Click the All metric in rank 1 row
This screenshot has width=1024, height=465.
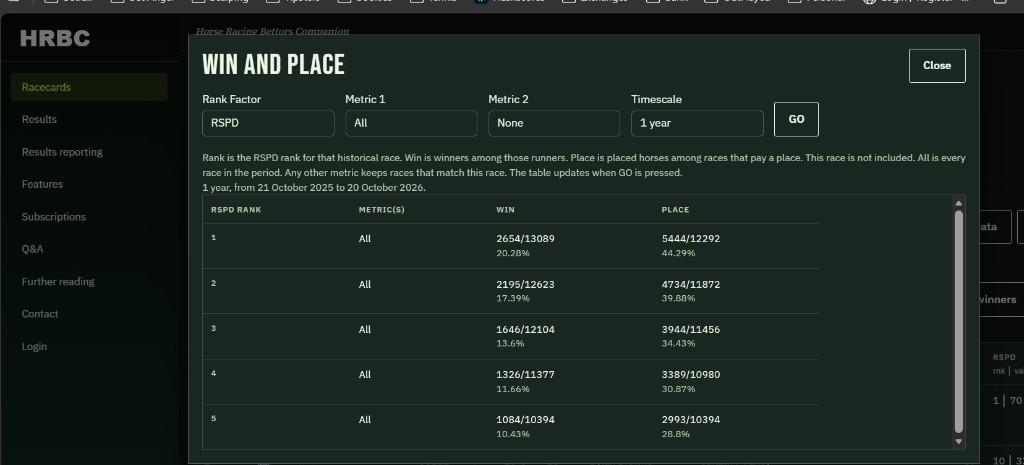[364, 239]
